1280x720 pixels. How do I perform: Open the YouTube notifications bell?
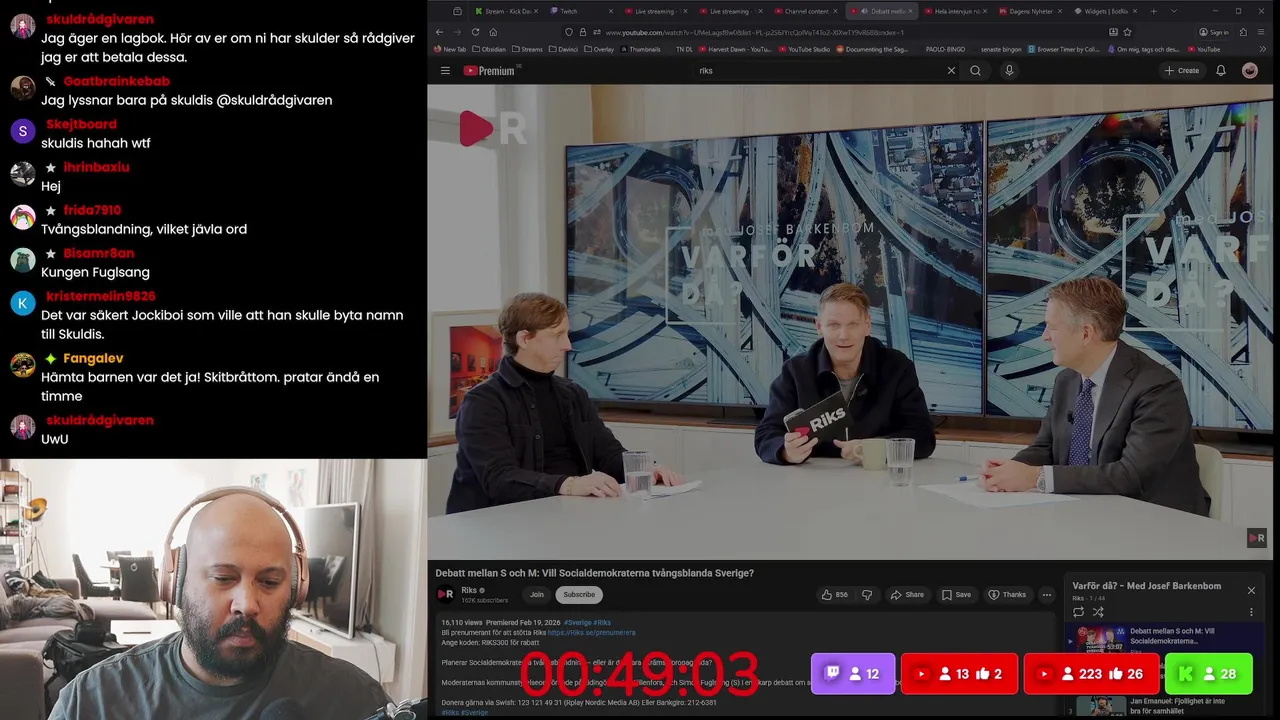pyautogui.click(x=1221, y=71)
